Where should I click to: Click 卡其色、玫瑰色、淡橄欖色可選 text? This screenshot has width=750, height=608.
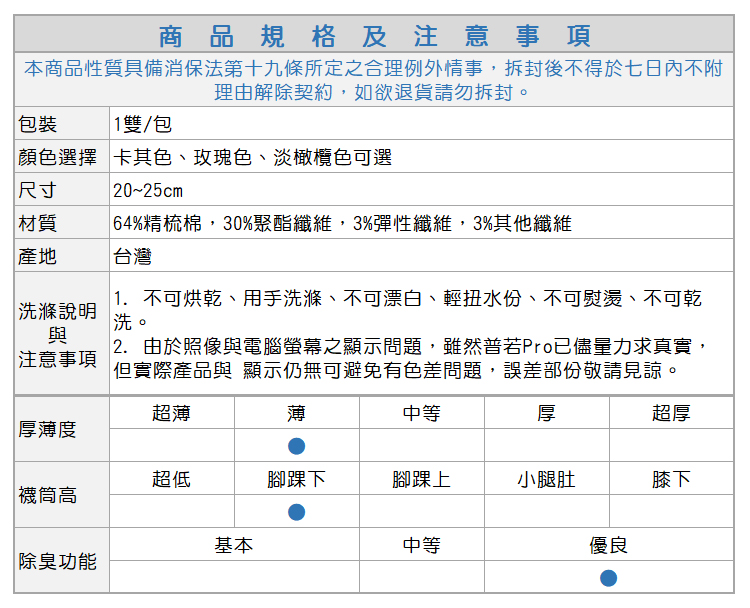(253, 157)
